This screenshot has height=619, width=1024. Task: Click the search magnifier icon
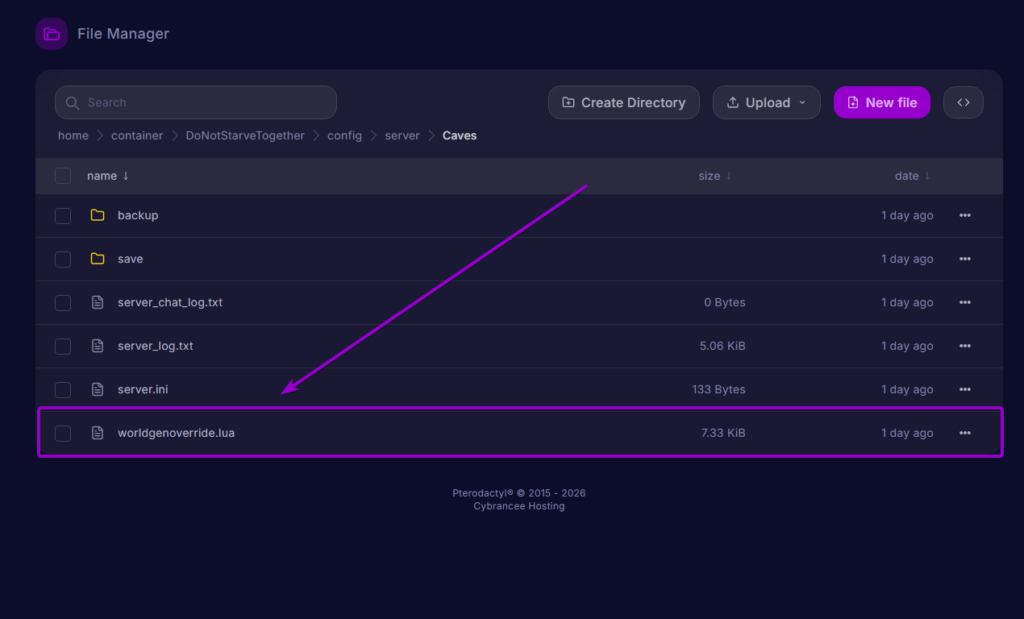[72, 103]
